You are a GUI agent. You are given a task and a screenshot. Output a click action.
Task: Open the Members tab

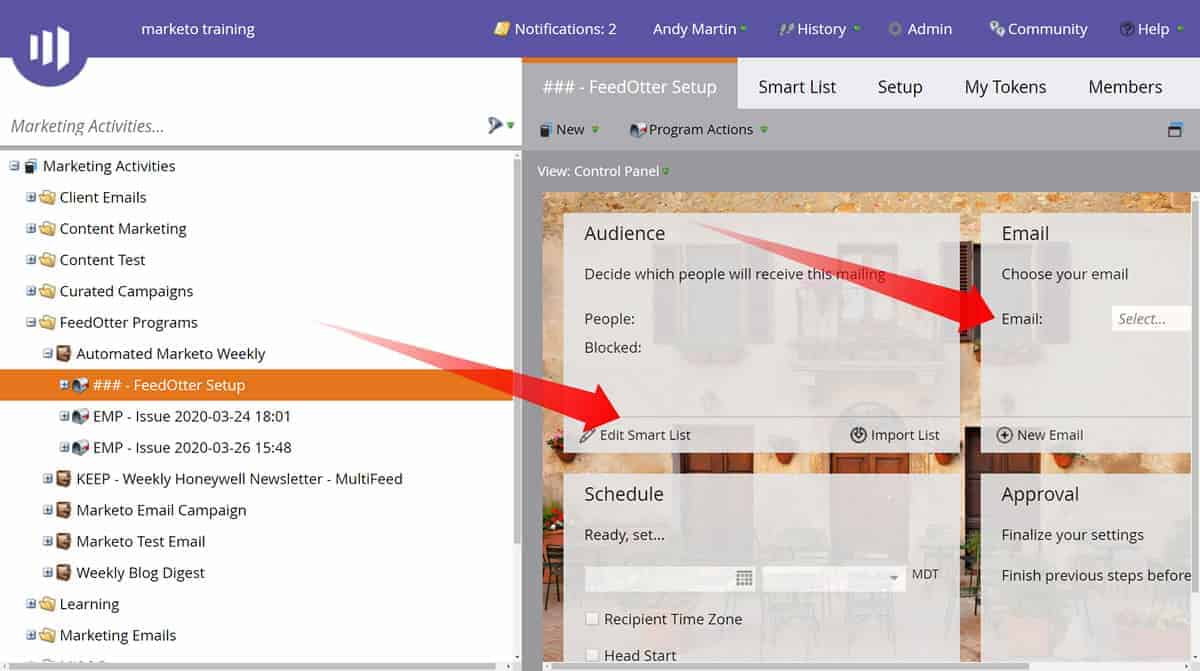[x=1125, y=87]
